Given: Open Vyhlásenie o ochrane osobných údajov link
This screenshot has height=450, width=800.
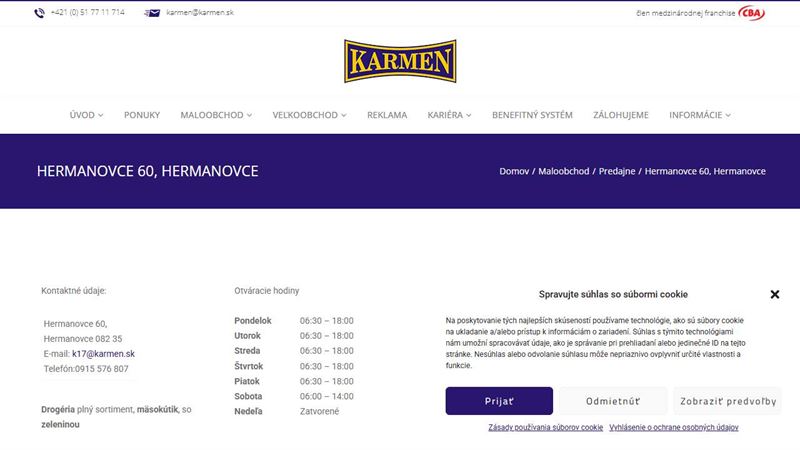Looking at the screenshot, I should (673, 428).
